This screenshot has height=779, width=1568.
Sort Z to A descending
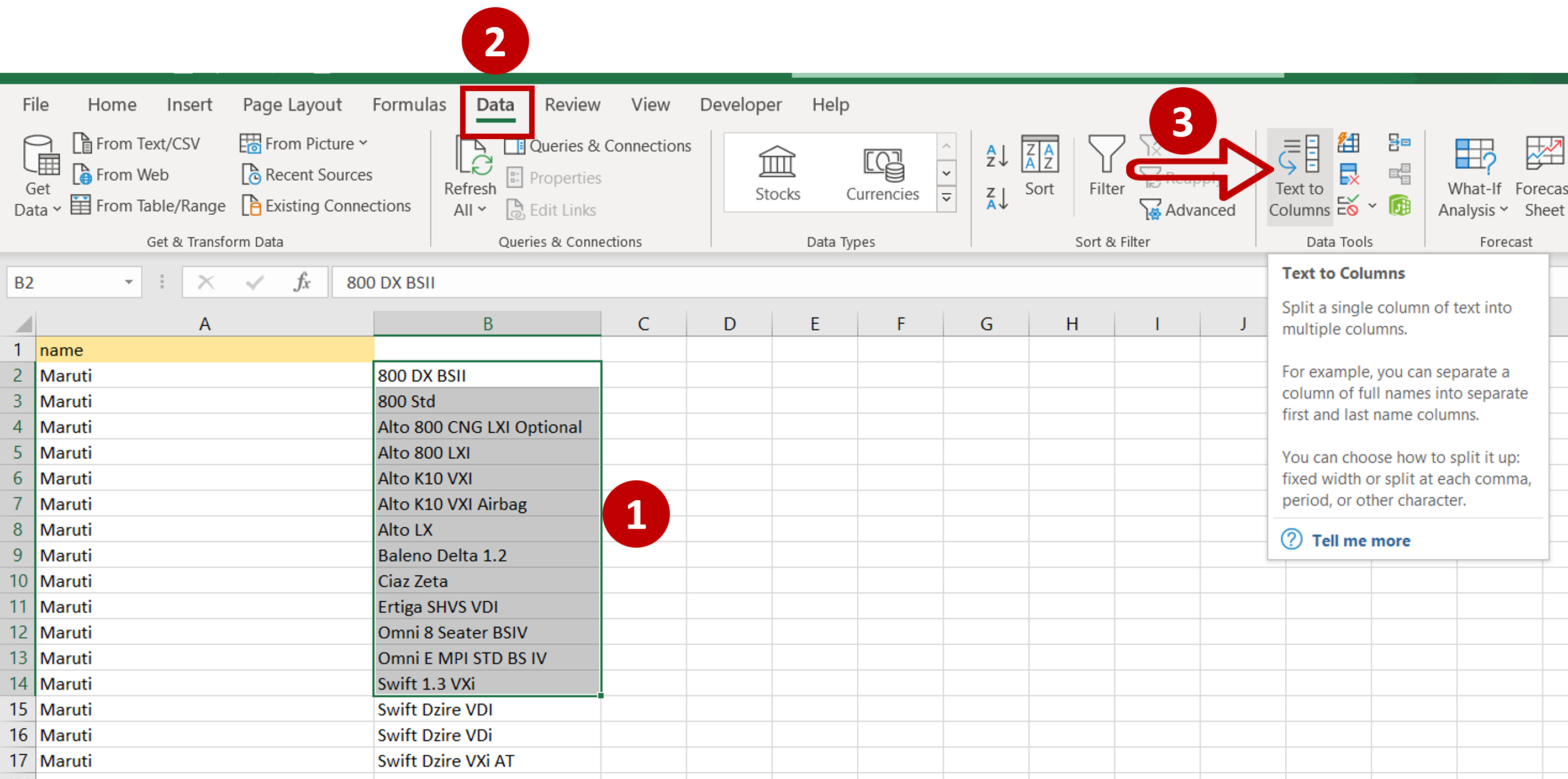click(x=996, y=198)
